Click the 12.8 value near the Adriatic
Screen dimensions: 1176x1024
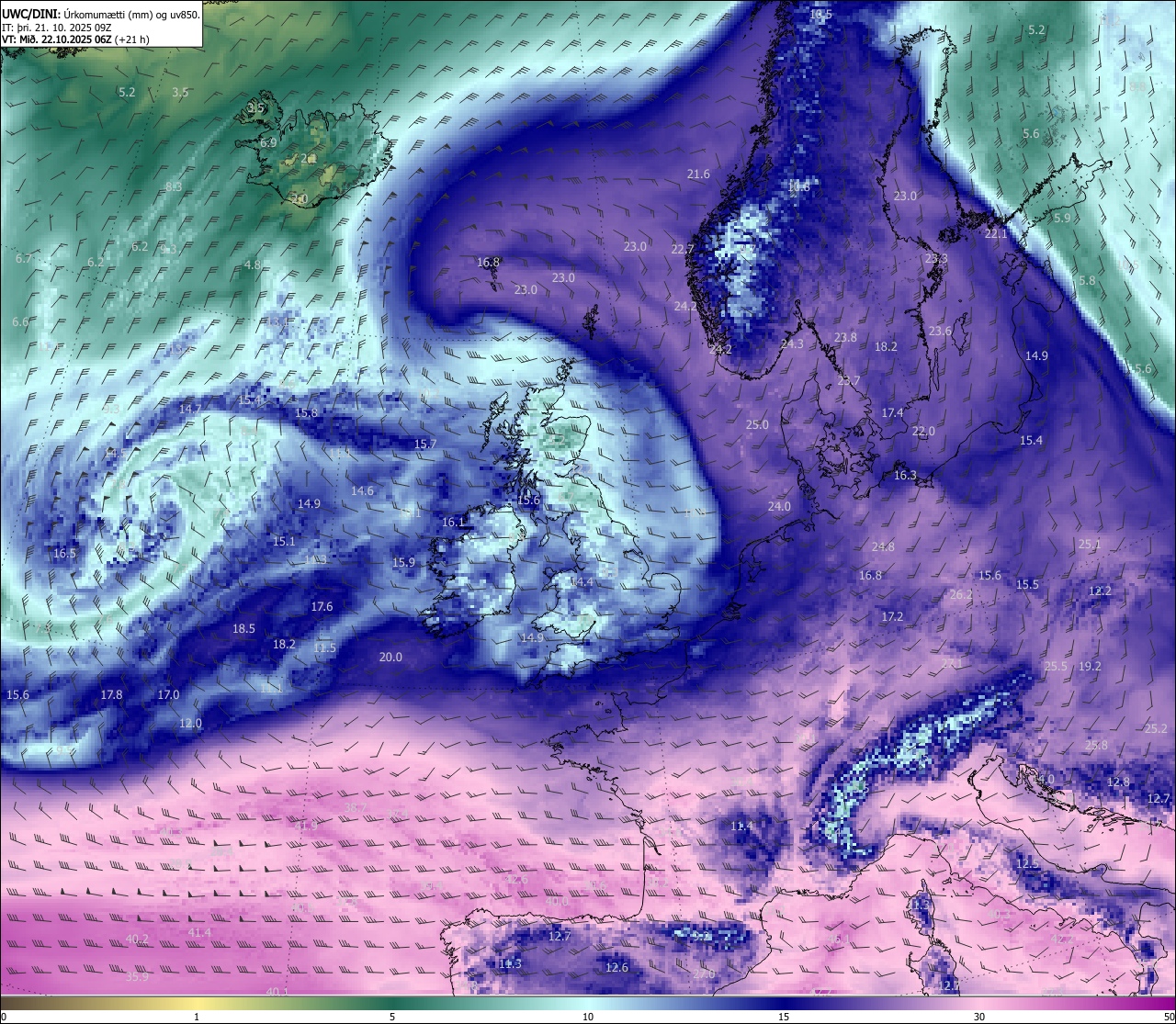point(1118,782)
